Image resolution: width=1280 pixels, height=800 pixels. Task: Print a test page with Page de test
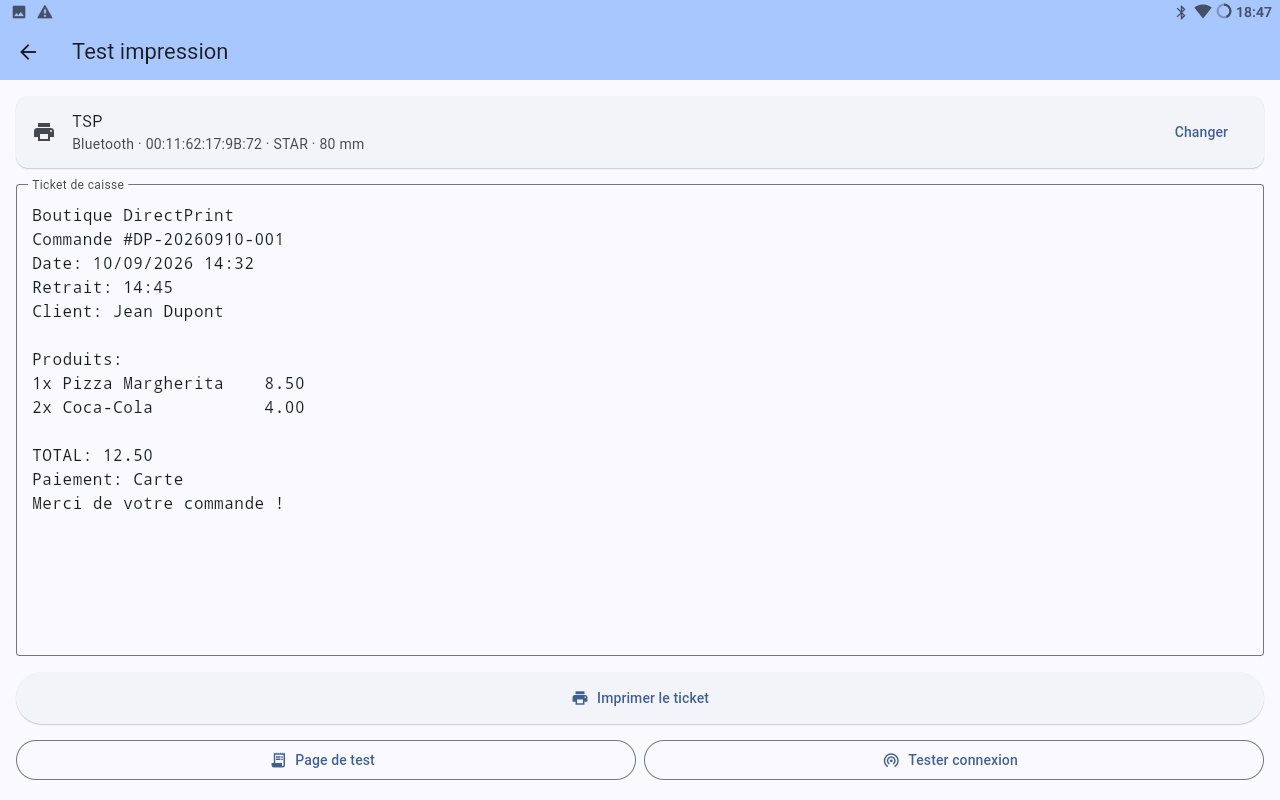326,760
